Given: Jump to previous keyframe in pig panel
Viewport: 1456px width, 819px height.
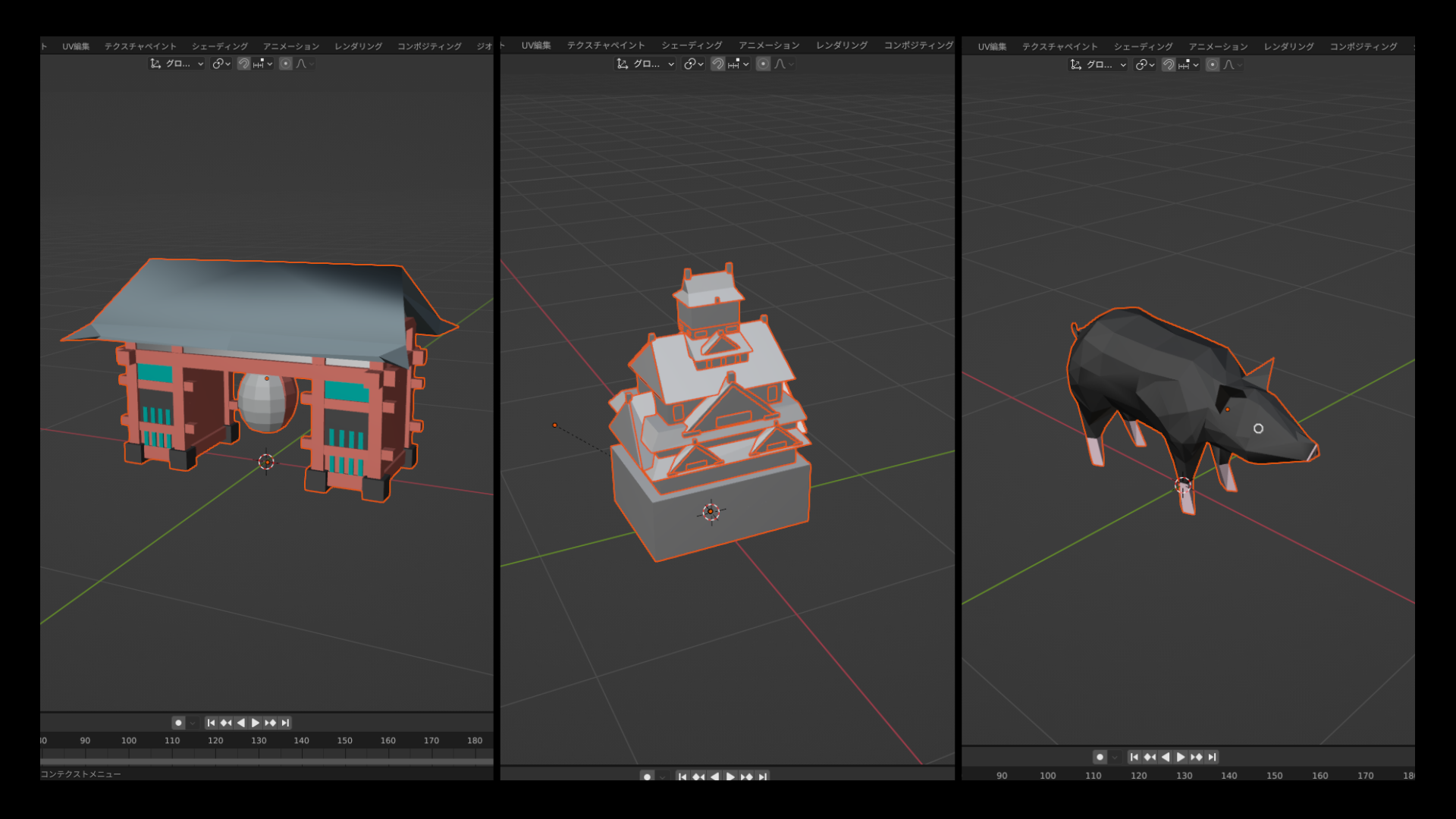Looking at the screenshot, I should pyautogui.click(x=1150, y=757).
